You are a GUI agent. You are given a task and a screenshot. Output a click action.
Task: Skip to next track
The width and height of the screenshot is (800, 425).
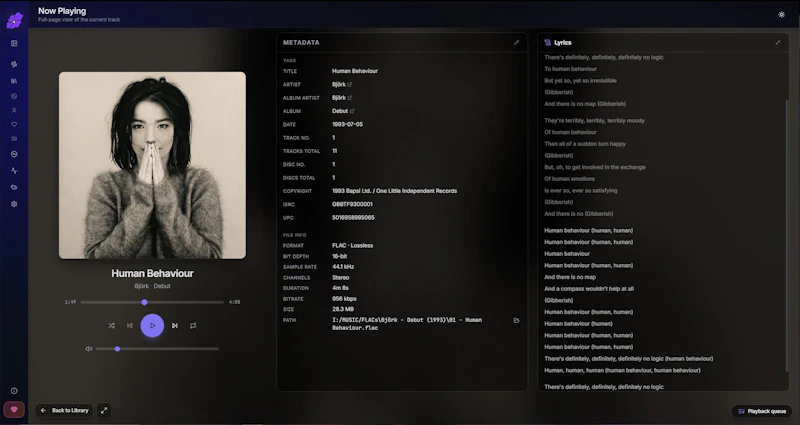[x=174, y=326]
